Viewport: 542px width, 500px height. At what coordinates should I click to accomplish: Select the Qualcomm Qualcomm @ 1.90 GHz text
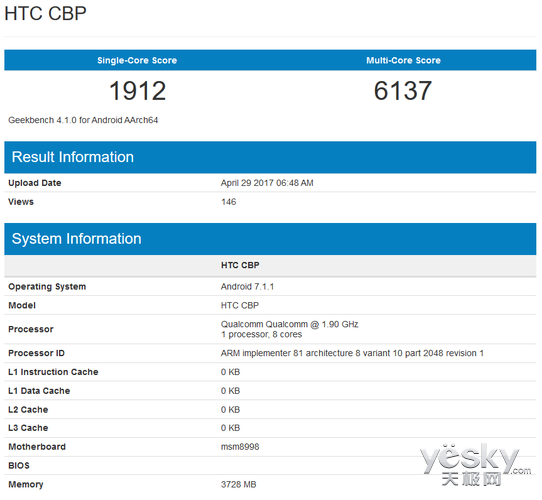290,324
